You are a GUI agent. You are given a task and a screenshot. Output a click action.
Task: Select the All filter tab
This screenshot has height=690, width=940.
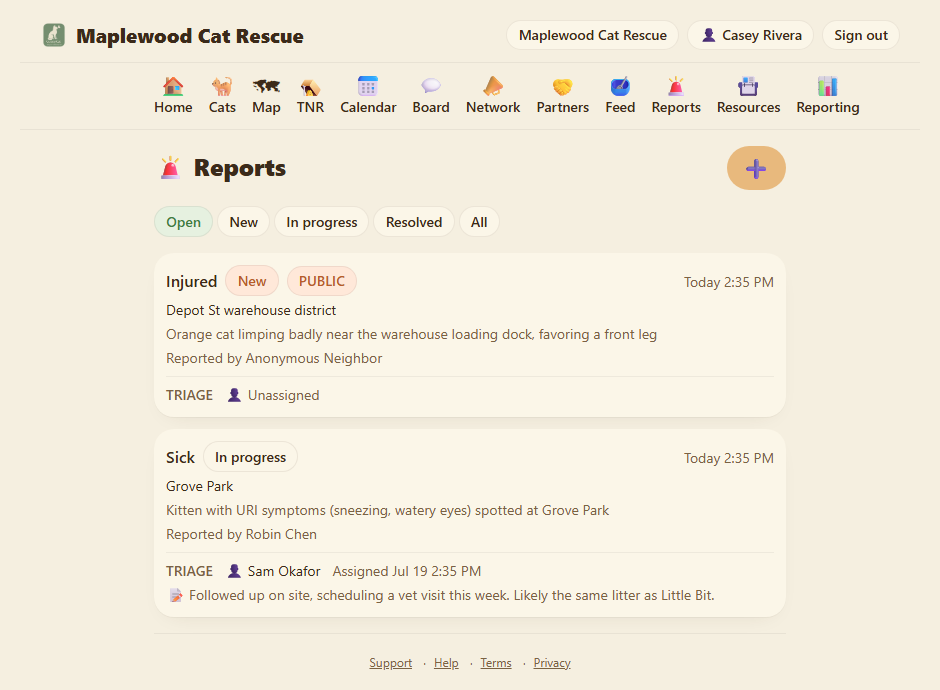tap(479, 222)
